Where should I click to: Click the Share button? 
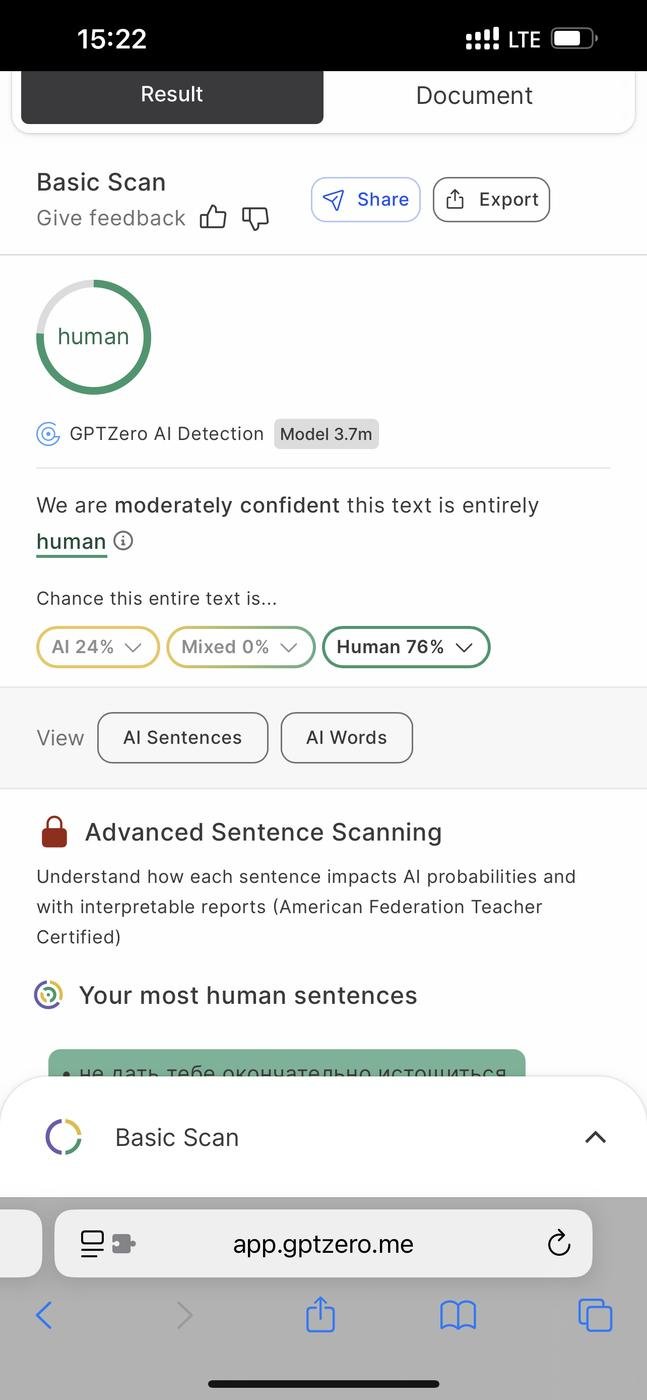(365, 199)
